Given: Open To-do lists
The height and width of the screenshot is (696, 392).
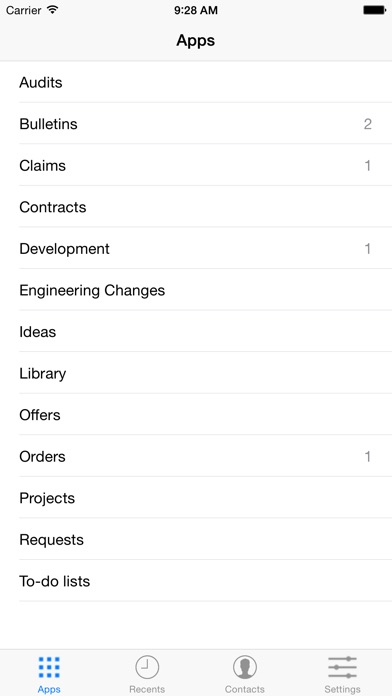Looking at the screenshot, I should pyautogui.click(x=196, y=581).
